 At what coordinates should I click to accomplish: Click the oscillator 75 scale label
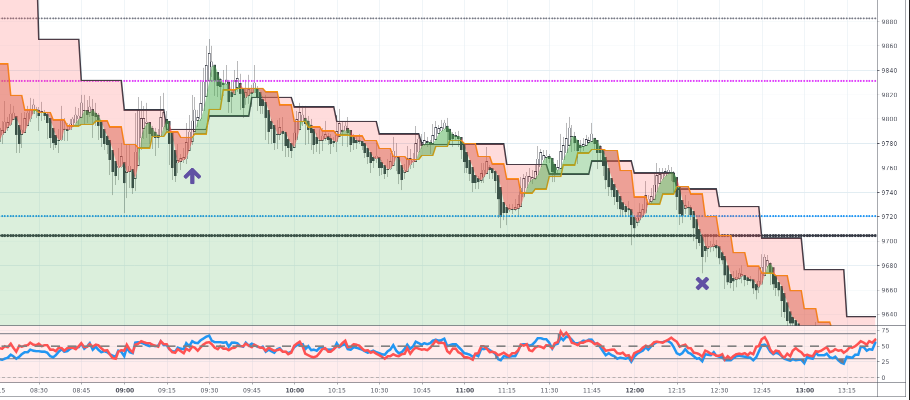click(x=885, y=330)
